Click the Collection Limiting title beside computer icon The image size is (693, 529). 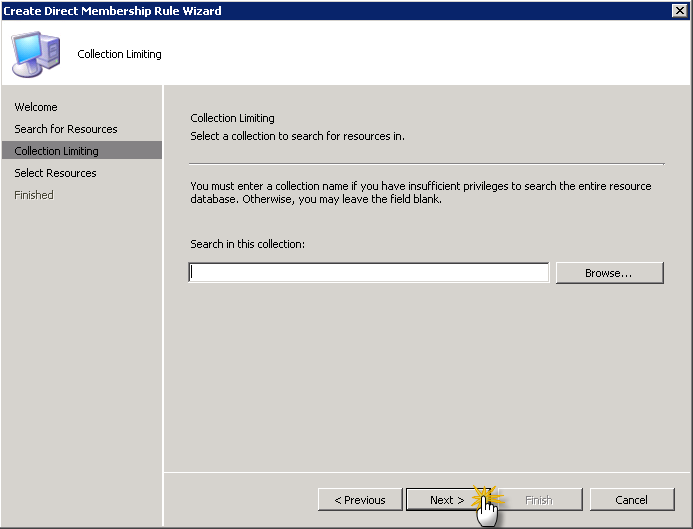(x=119, y=54)
